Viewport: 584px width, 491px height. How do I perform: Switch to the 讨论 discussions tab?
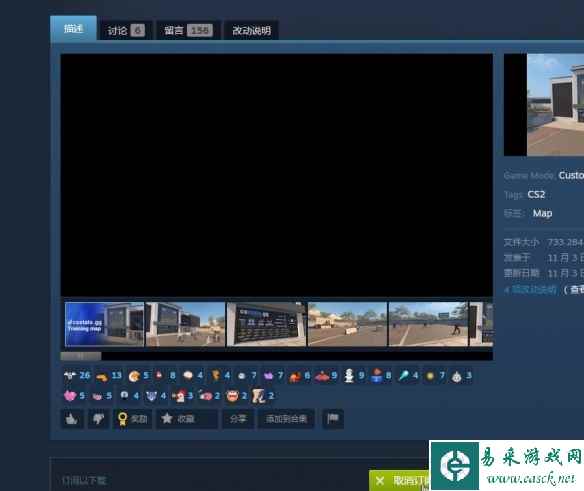coord(126,30)
